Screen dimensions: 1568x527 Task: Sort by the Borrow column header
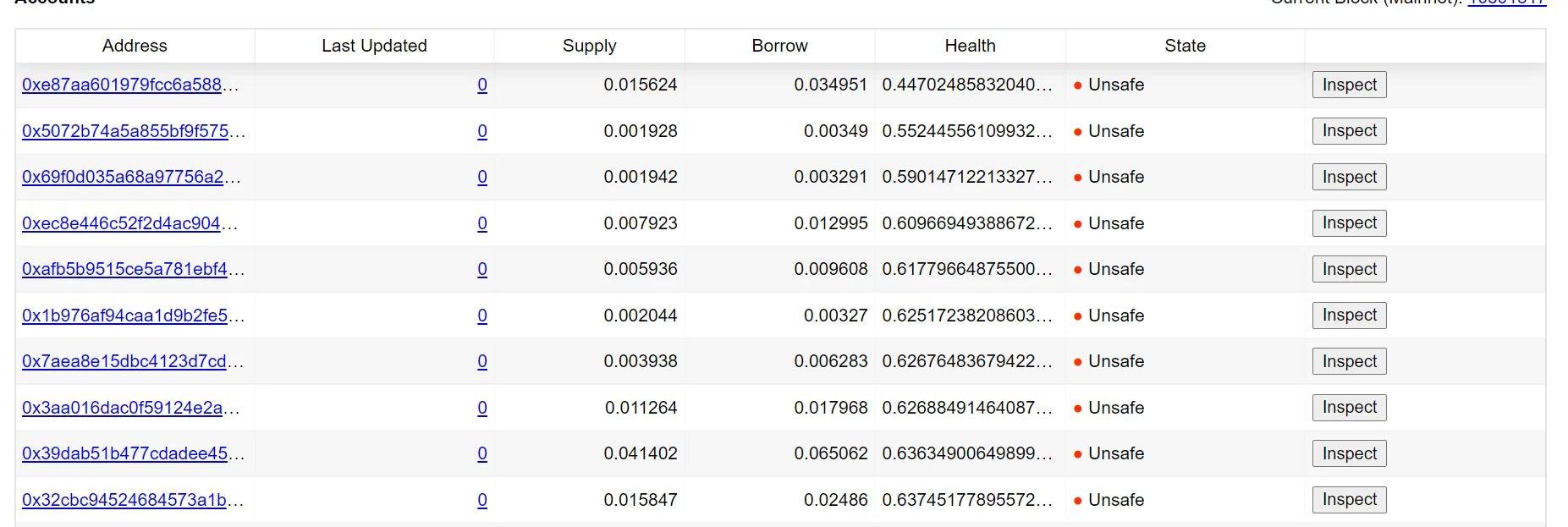click(779, 46)
